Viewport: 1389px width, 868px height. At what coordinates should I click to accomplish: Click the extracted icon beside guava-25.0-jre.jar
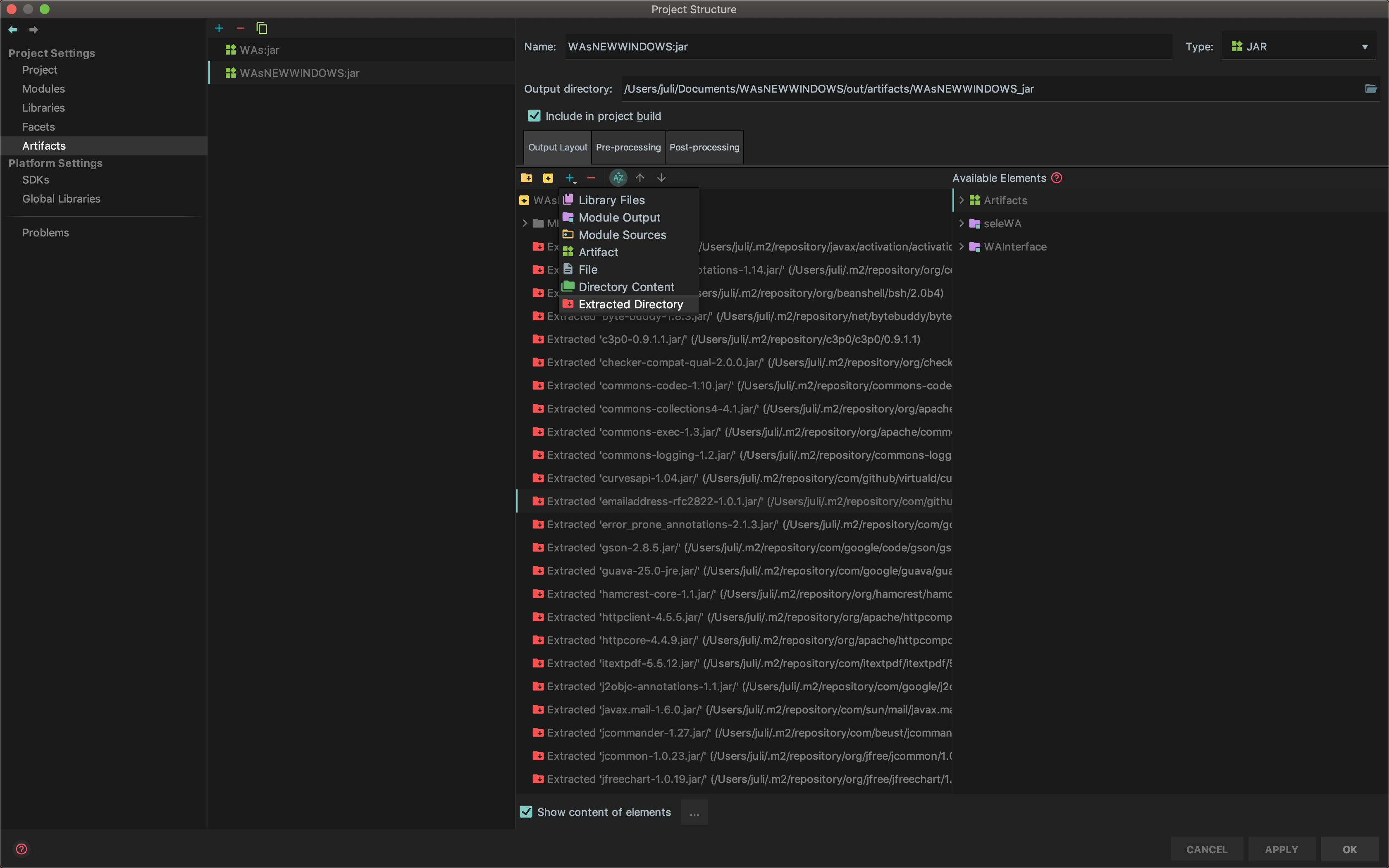pos(538,571)
